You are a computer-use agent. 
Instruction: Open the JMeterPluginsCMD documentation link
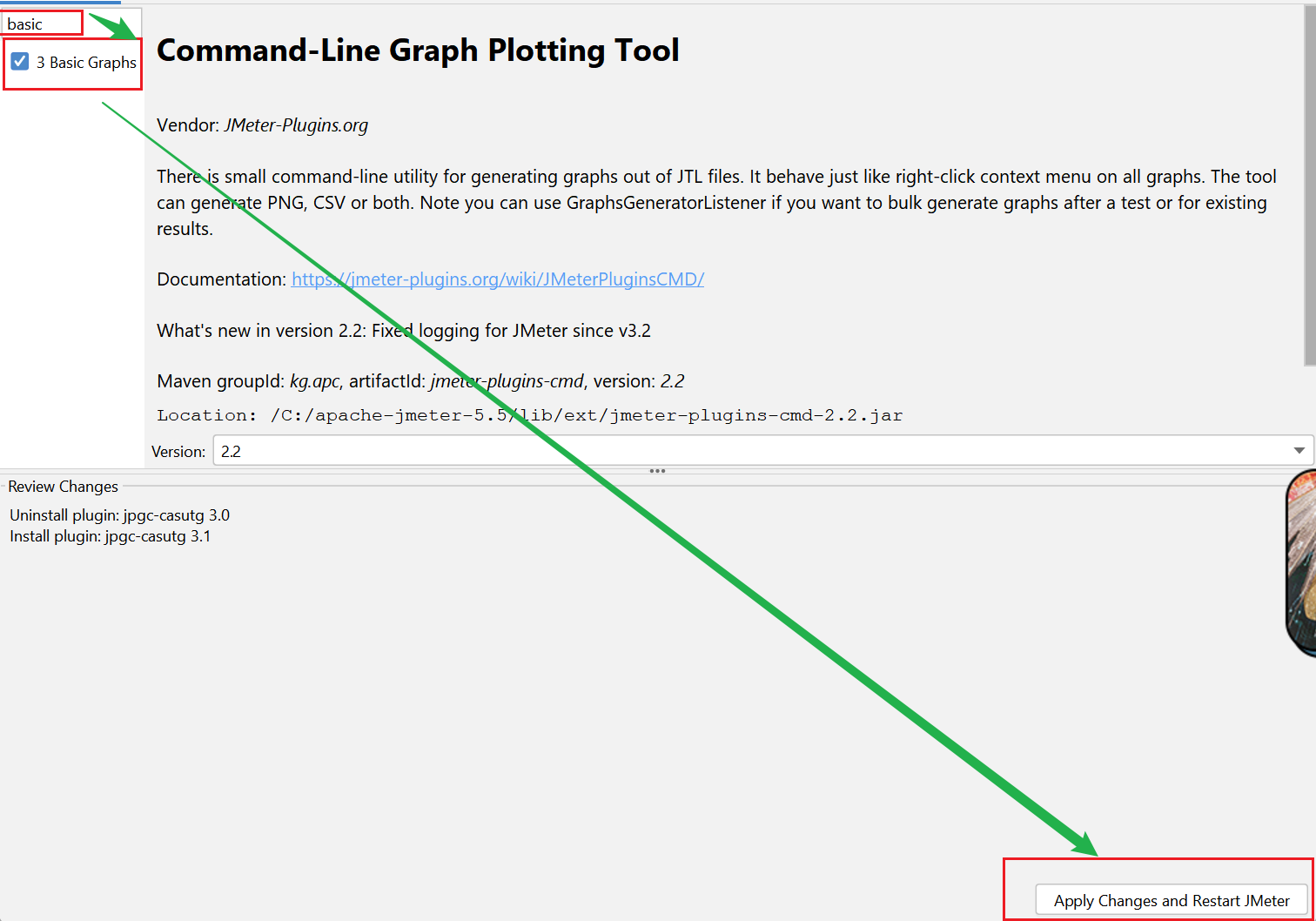[498, 279]
